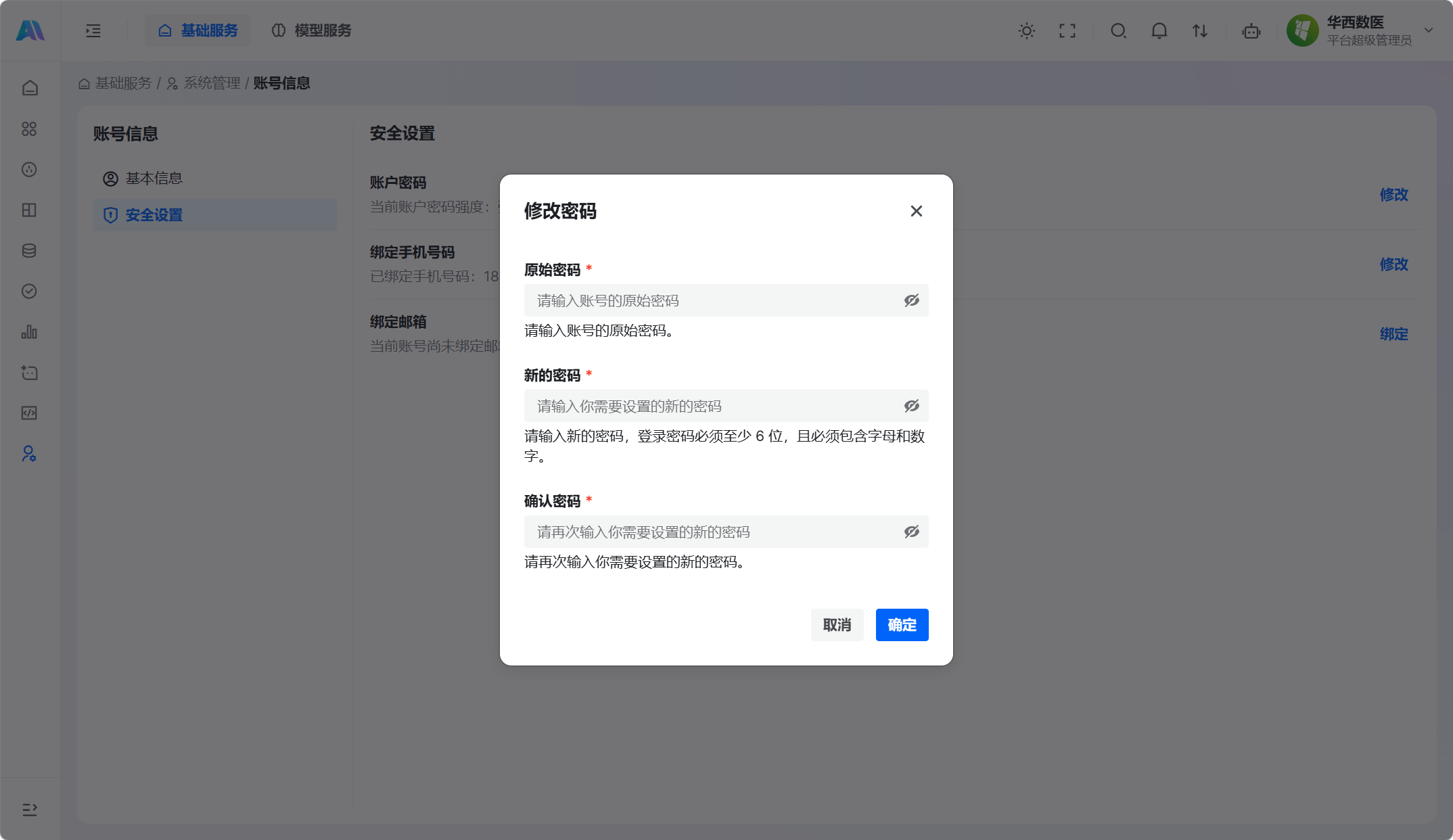
Task: Click the 安全设置 section heading
Action: pos(402,133)
